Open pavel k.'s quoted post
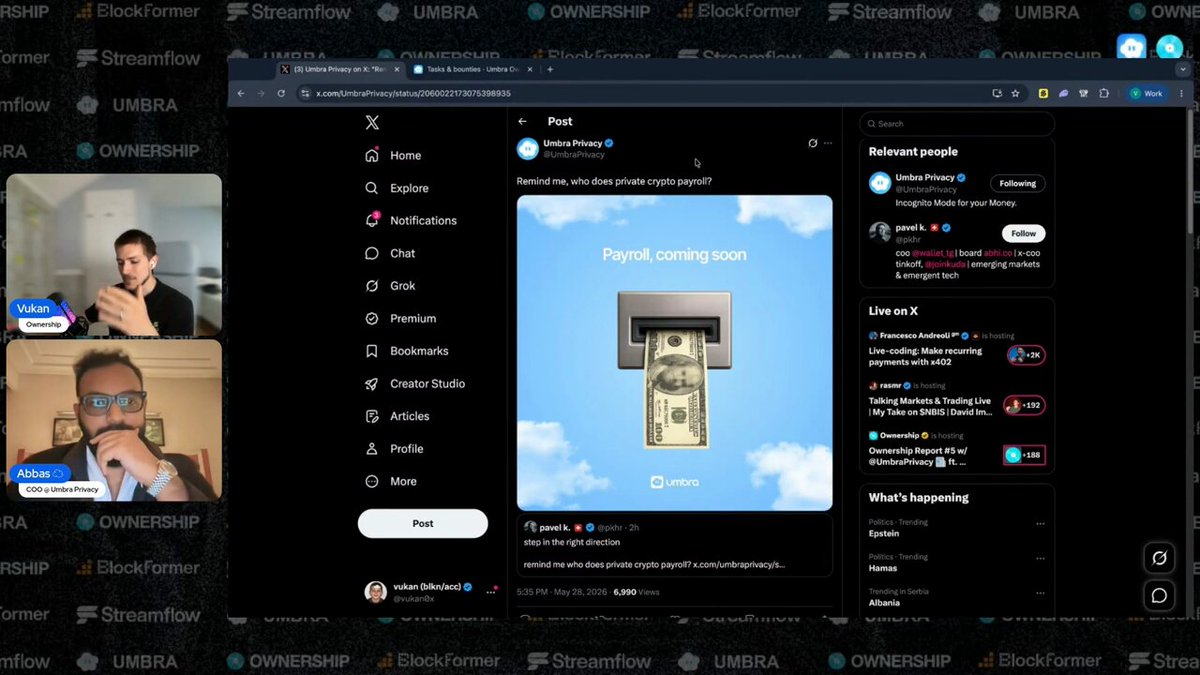Image resolution: width=1200 pixels, height=675 pixels. point(675,546)
